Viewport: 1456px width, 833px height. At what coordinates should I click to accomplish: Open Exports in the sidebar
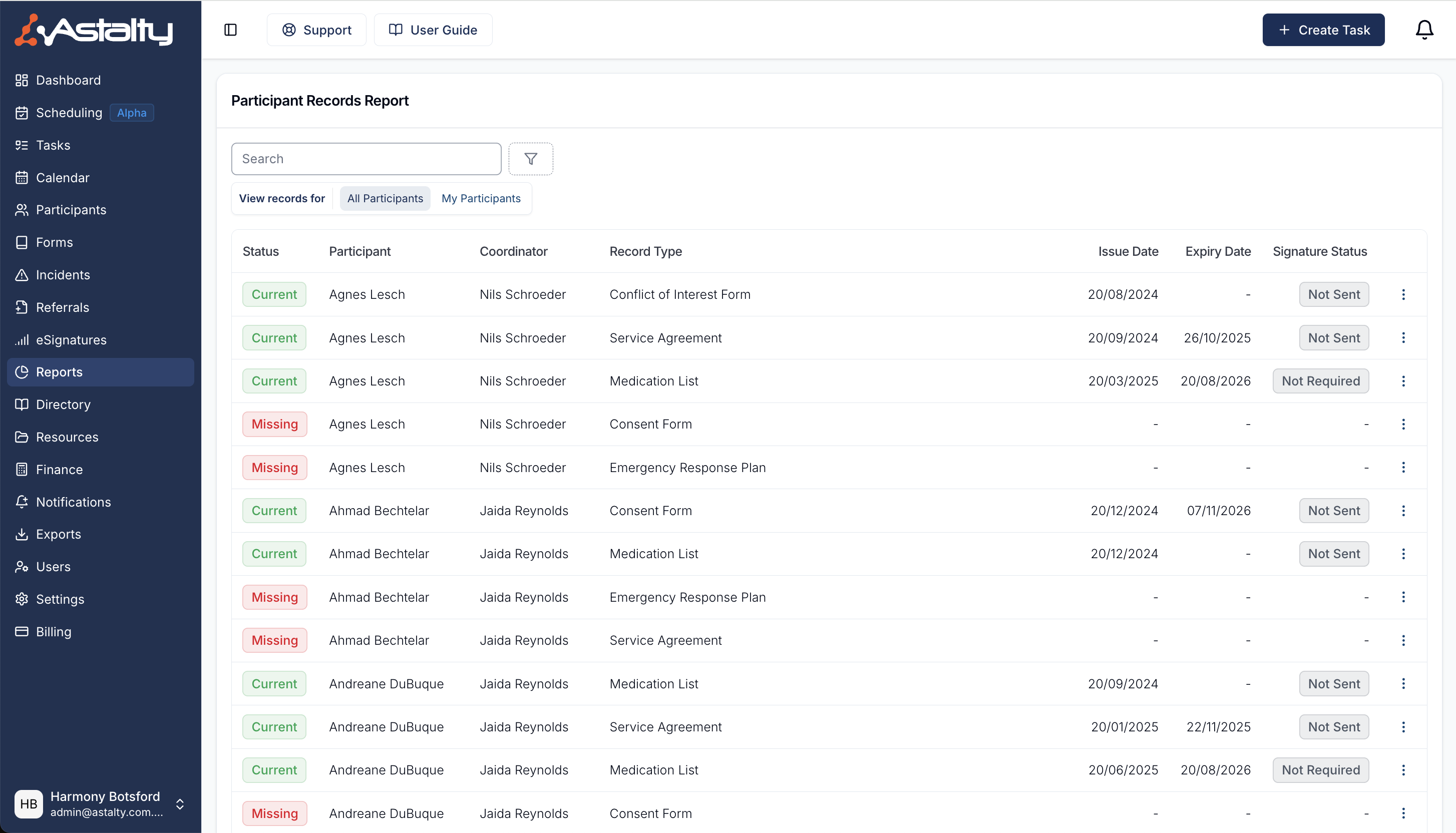click(x=100, y=534)
